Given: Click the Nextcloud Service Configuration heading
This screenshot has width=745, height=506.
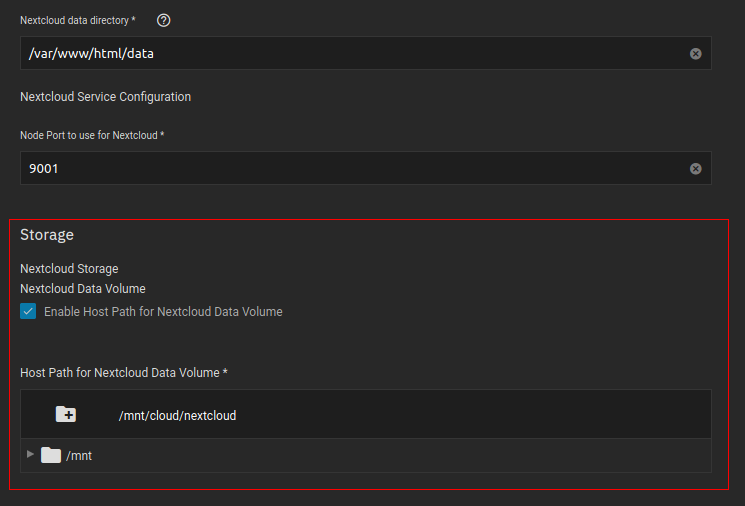Looking at the screenshot, I should [x=105, y=97].
